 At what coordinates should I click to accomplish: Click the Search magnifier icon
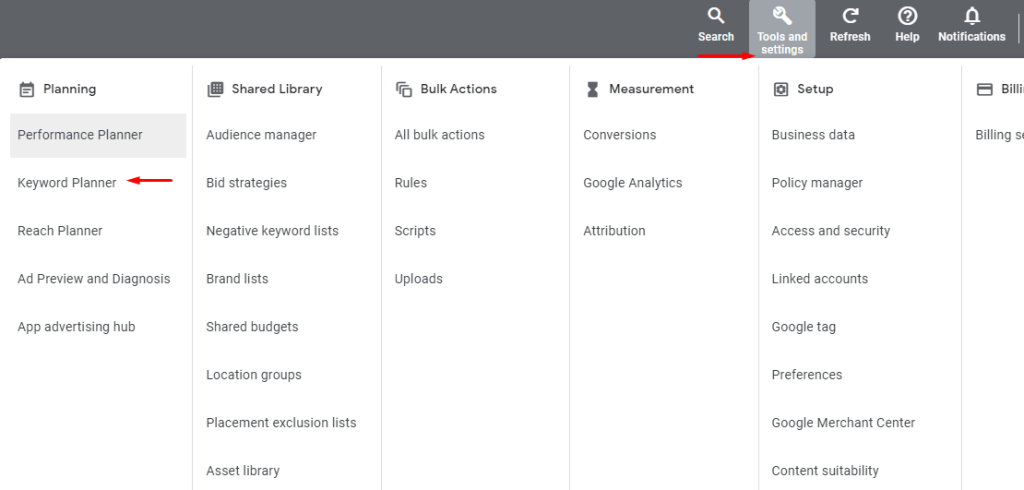(716, 16)
